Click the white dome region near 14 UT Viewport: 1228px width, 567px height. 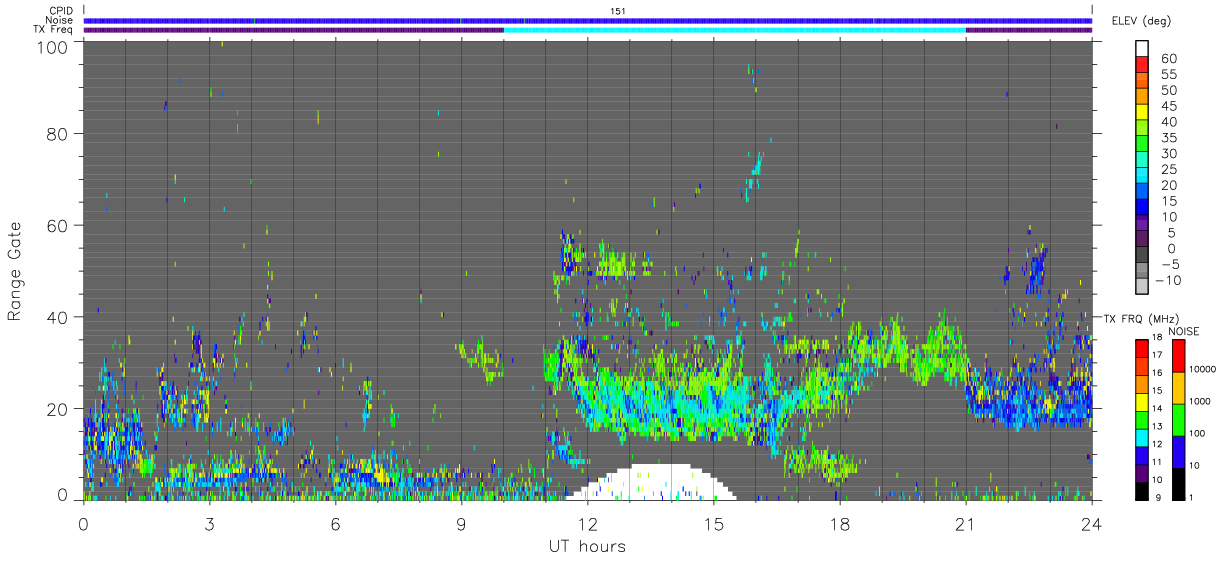pyautogui.click(x=651, y=484)
